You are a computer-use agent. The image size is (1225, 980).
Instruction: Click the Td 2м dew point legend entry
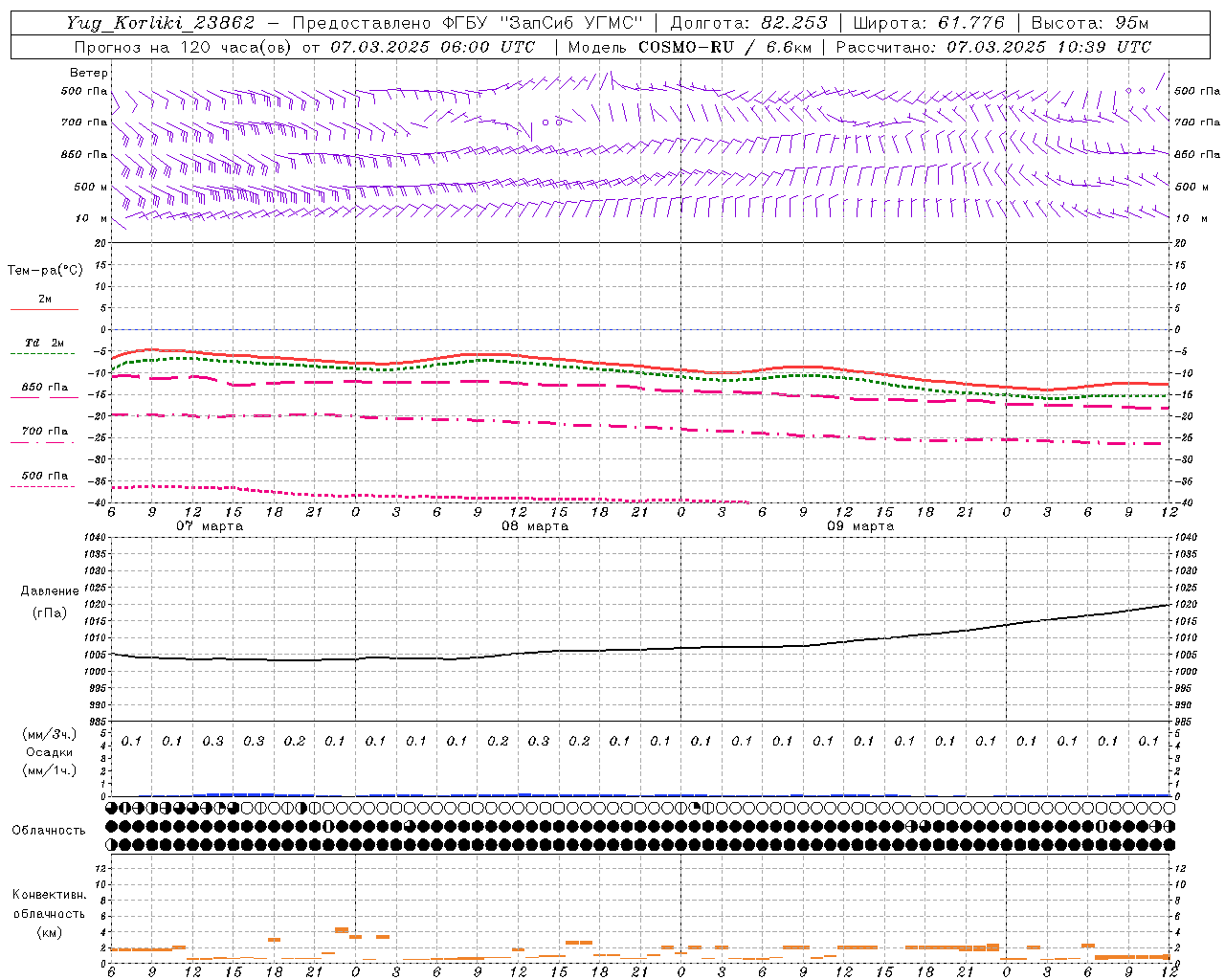[45, 343]
